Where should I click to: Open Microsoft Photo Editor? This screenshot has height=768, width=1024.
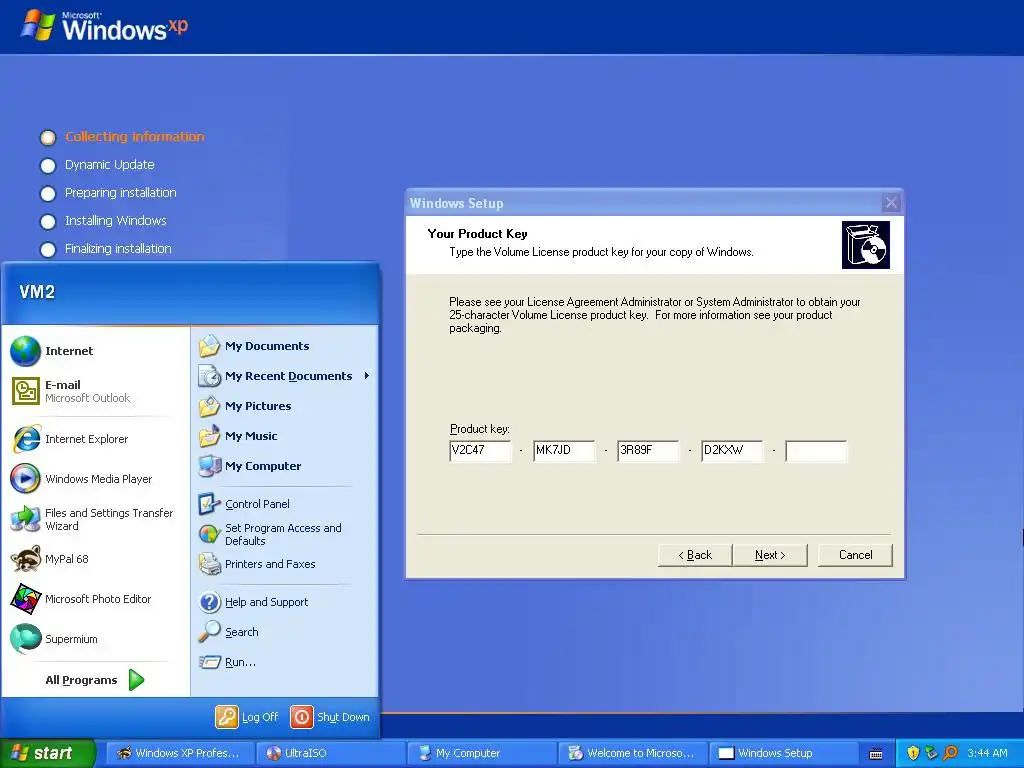96,599
